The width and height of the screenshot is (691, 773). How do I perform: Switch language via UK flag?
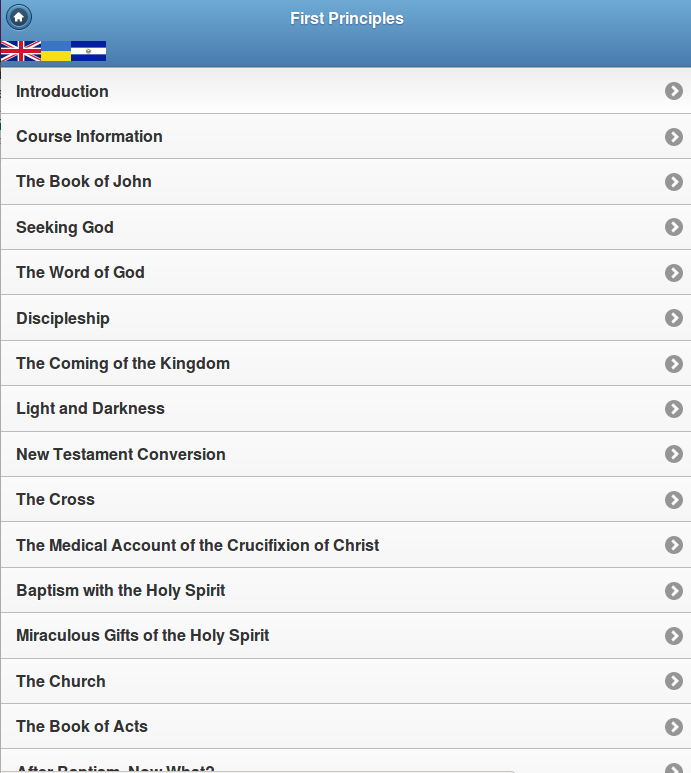(21, 51)
